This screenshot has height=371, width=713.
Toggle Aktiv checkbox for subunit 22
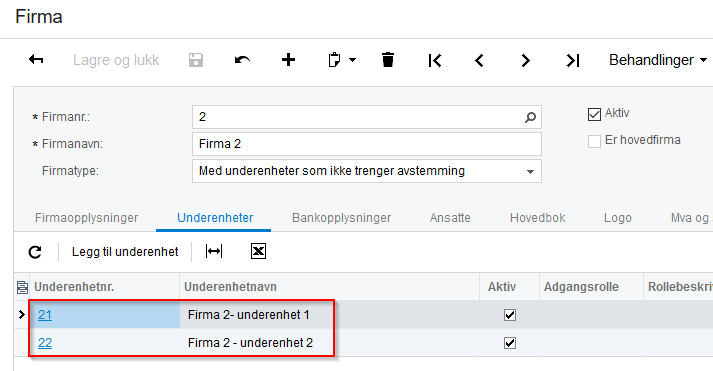[x=510, y=342]
